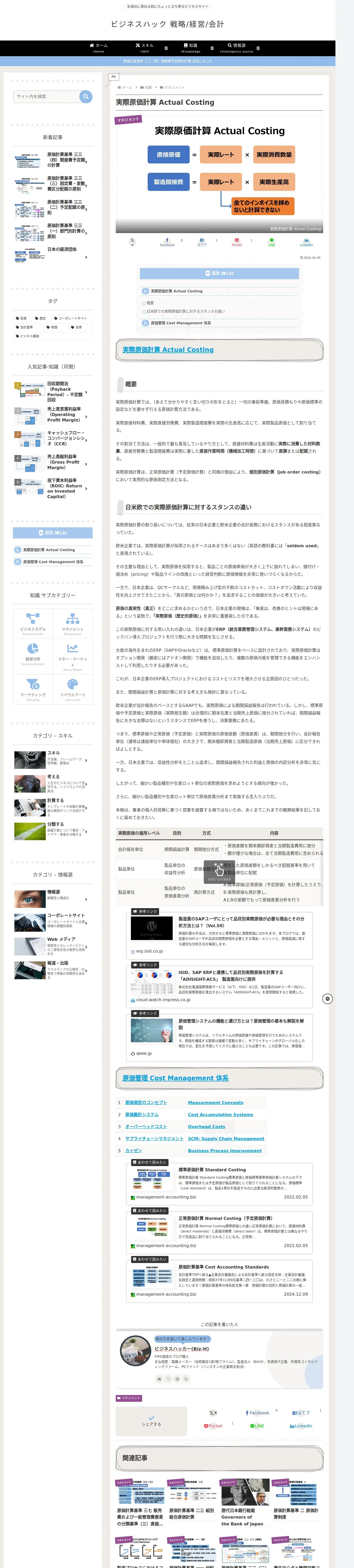
Task: Open the Measurement Concepts link
Action: [215, 1102]
